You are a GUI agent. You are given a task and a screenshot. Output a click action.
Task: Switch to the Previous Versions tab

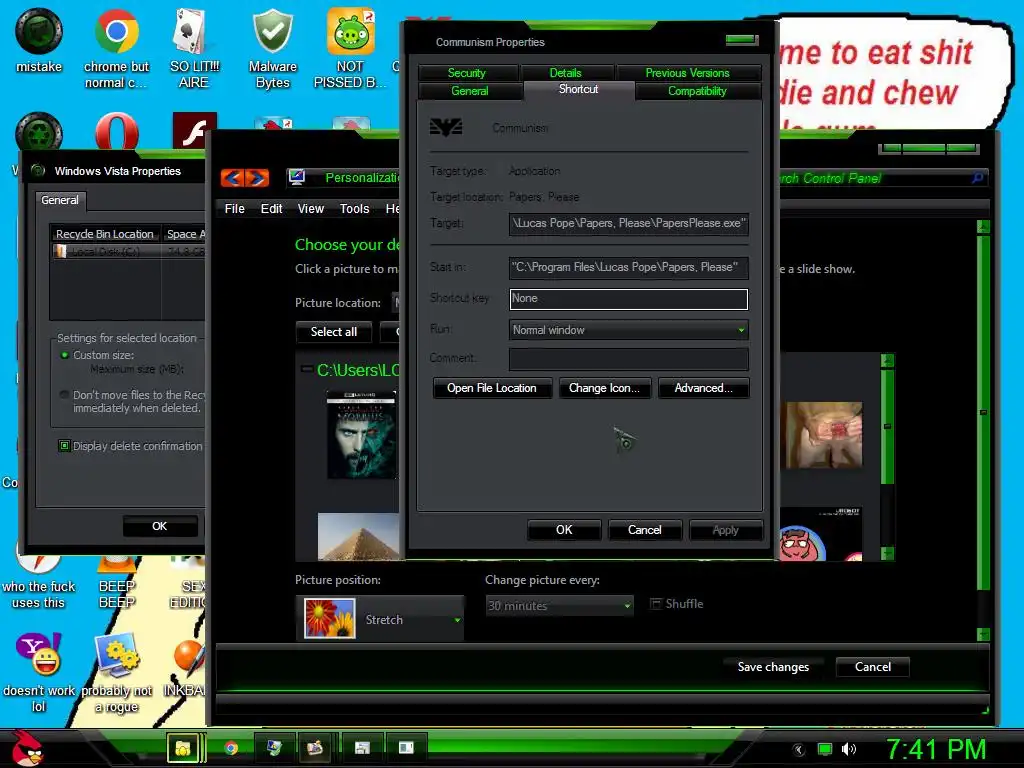(x=688, y=72)
